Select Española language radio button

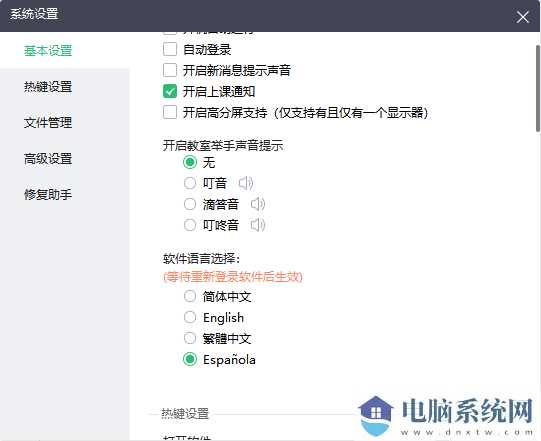tap(190, 360)
